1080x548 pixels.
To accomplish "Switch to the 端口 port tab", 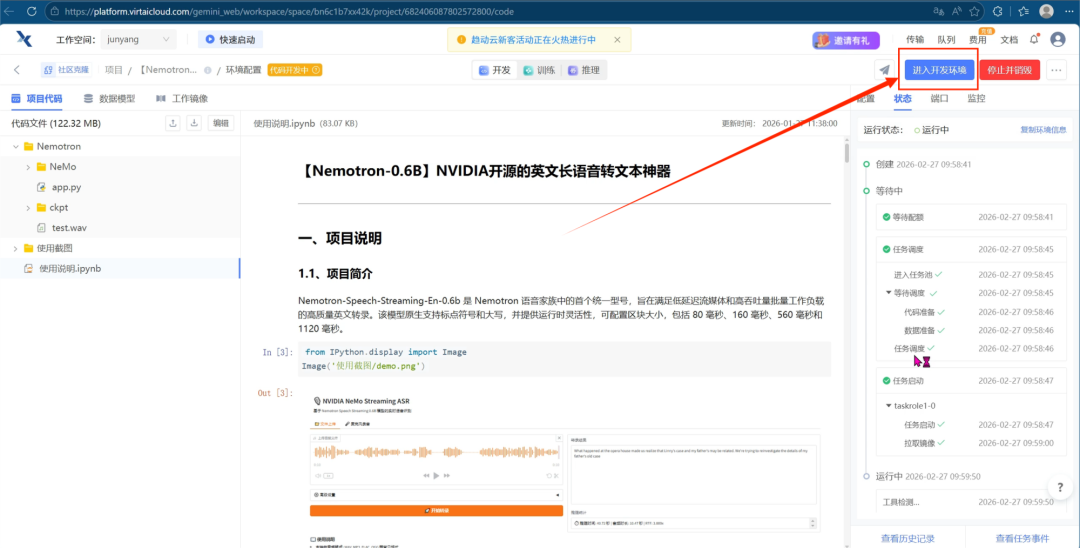I will click(x=939, y=98).
